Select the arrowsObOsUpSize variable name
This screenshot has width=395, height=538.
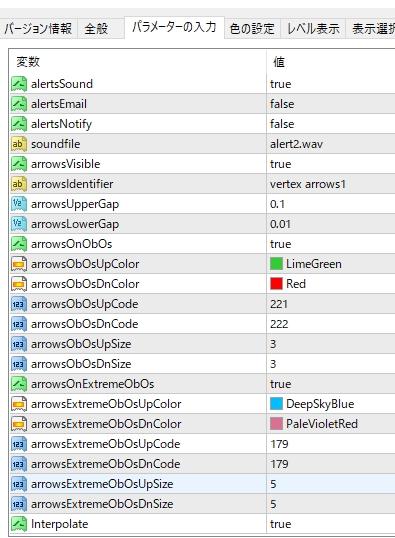(81, 344)
